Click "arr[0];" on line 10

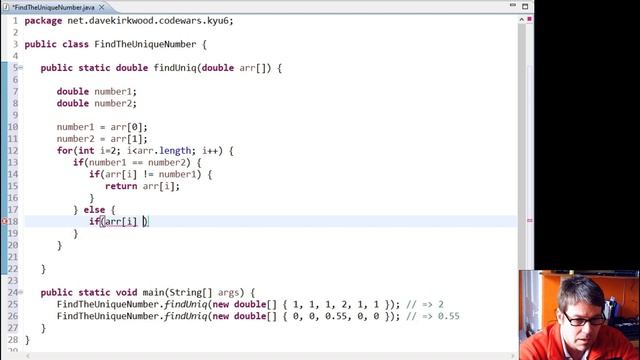[x=129, y=127]
